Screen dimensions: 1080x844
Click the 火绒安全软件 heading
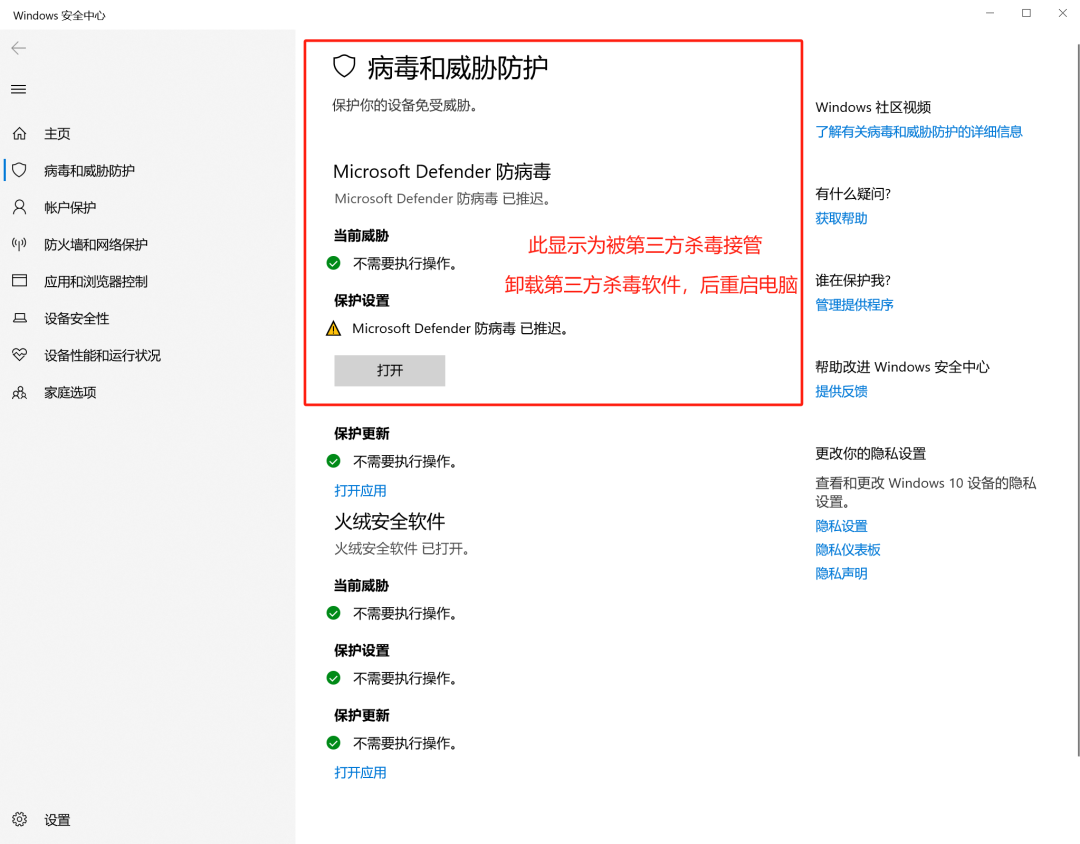[390, 522]
